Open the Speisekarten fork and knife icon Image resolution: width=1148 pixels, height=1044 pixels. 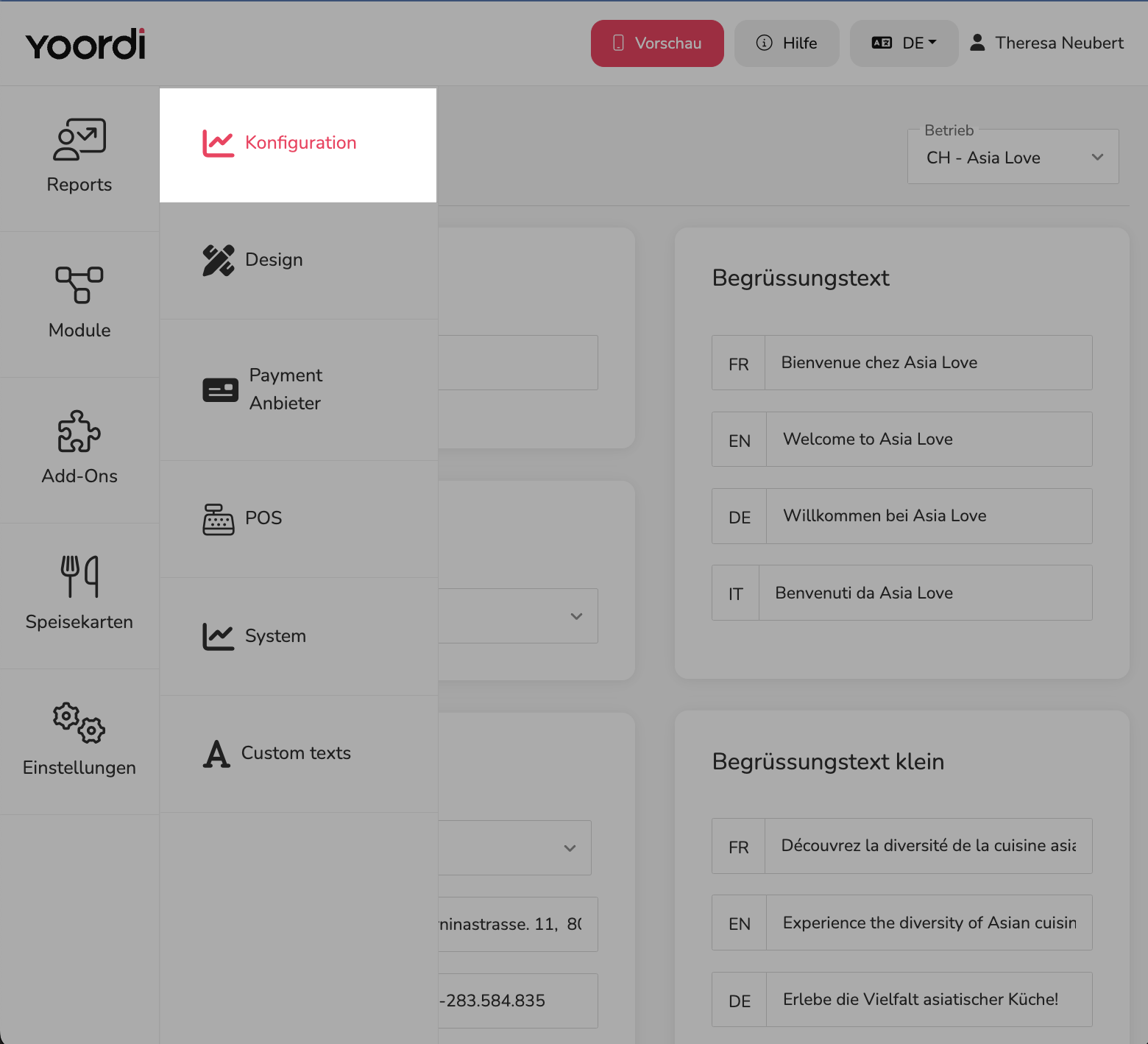click(x=79, y=576)
